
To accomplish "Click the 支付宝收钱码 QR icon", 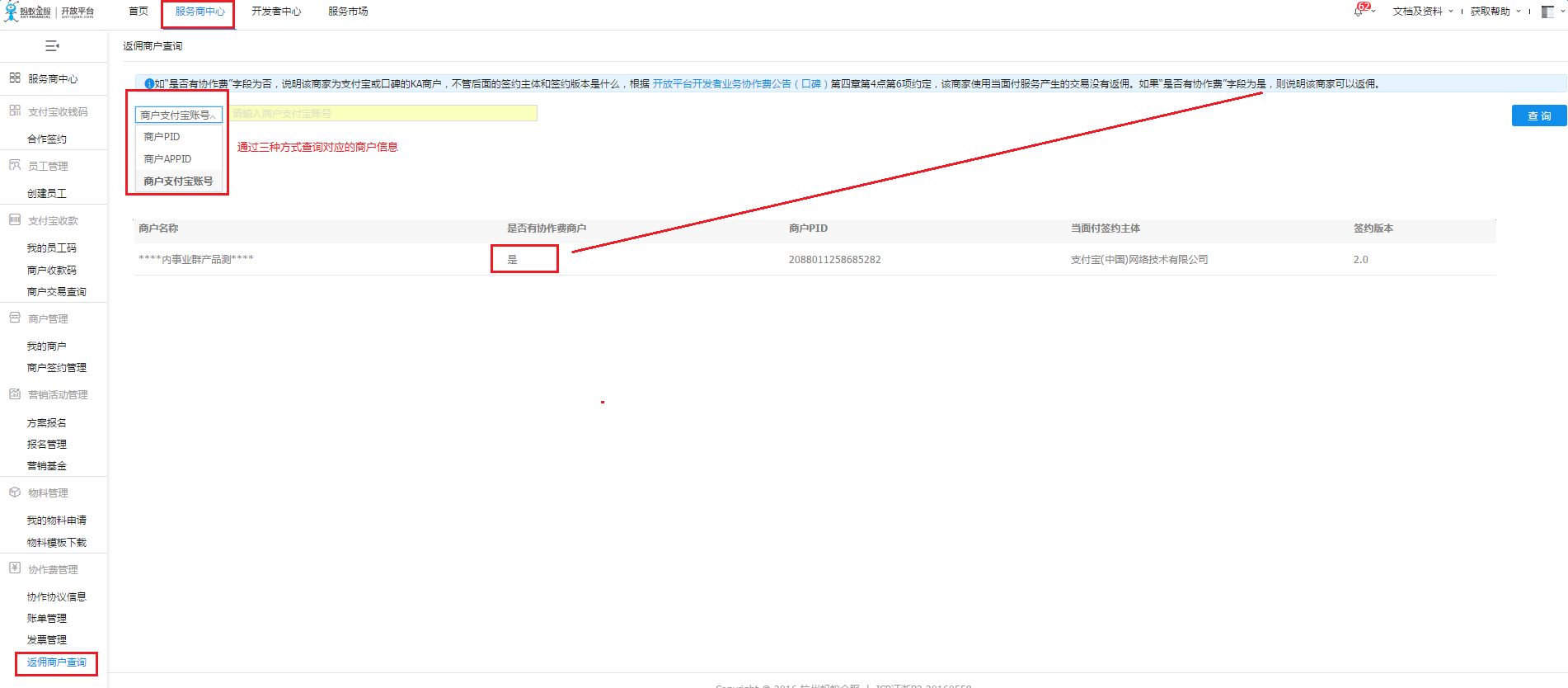I will (x=15, y=111).
